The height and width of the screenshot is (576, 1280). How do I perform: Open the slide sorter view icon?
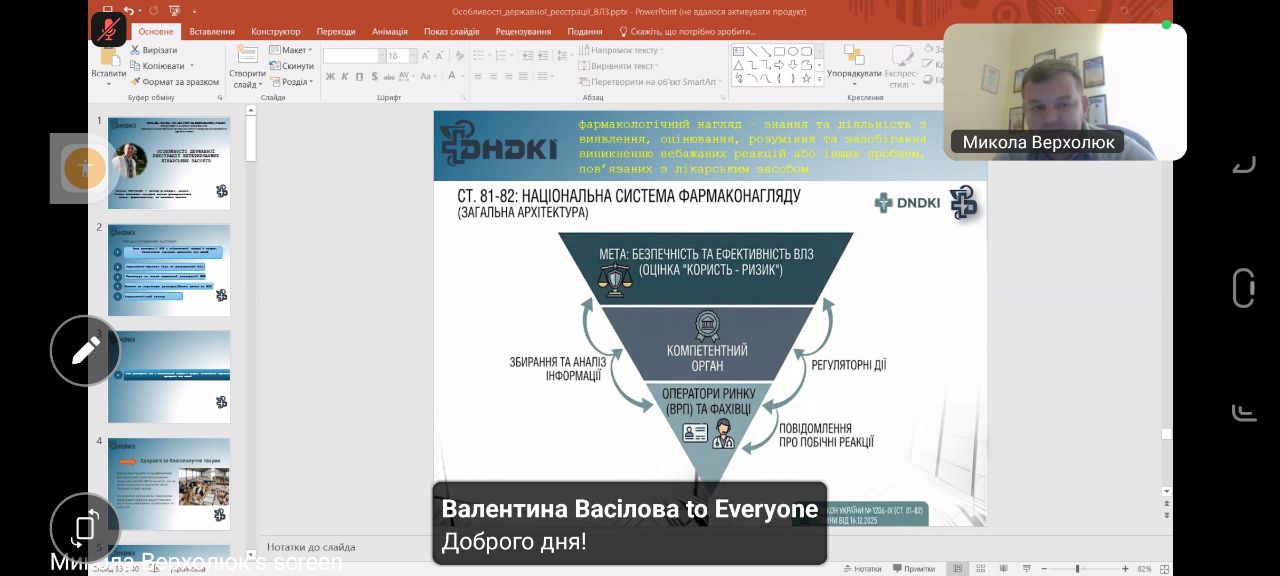[x=981, y=568]
